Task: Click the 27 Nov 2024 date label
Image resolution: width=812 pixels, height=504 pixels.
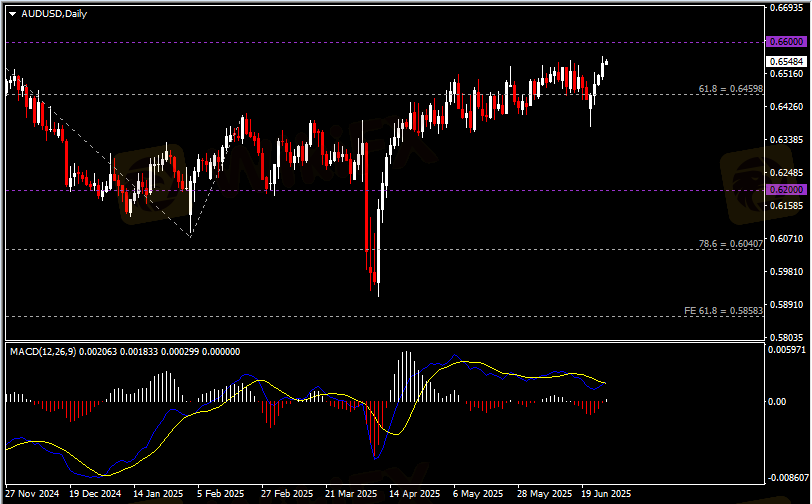Action: [32, 494]
